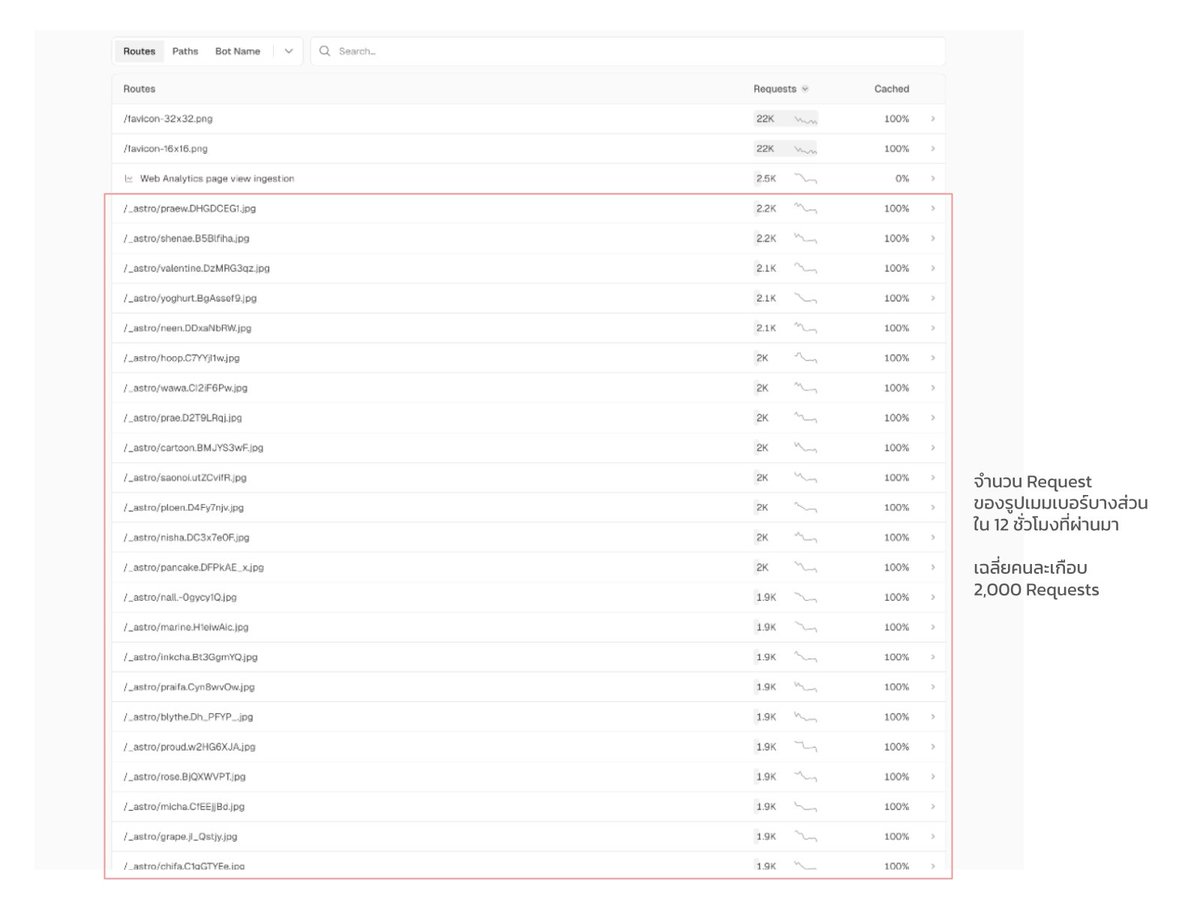The height and width of the screenshot is (900, 1200).
Task: Open the /_astro/shenae.B5Blfiha.jpg route
Action: [186, 239]
